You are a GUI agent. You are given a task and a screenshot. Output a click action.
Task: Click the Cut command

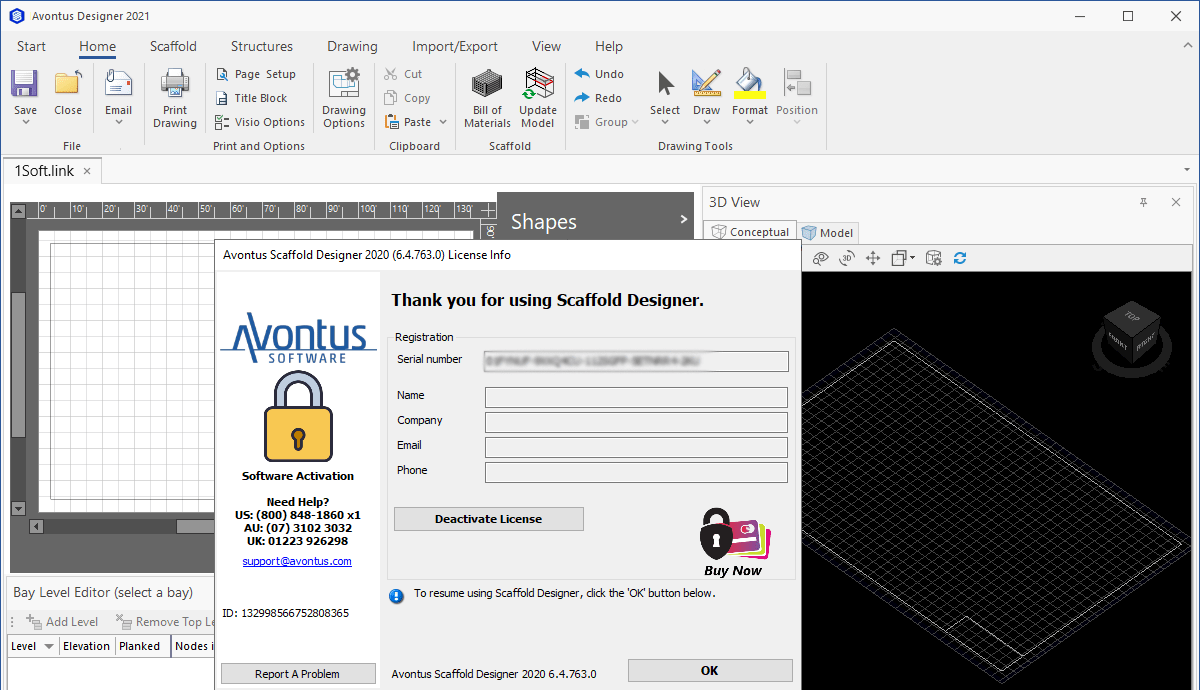(x=403, y=74)
